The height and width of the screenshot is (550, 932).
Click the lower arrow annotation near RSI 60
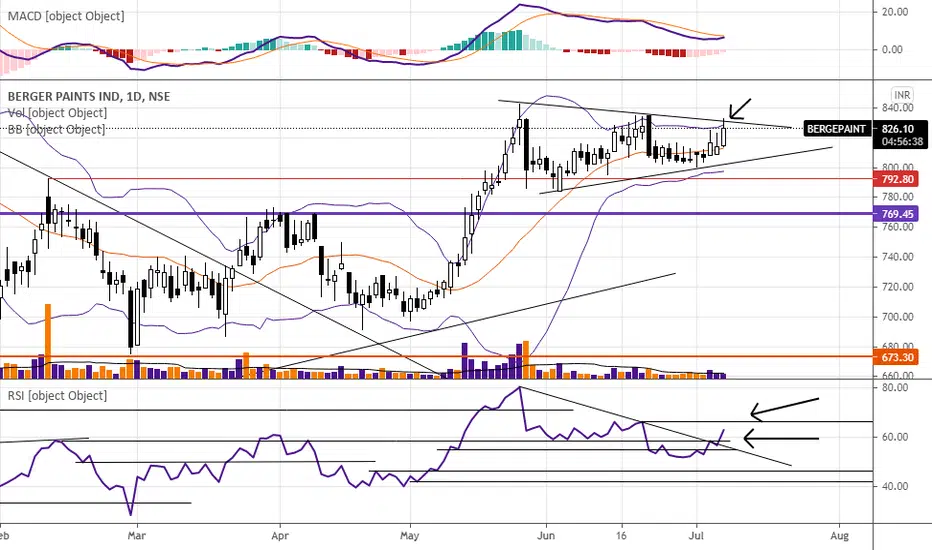[x=781, y=439]
